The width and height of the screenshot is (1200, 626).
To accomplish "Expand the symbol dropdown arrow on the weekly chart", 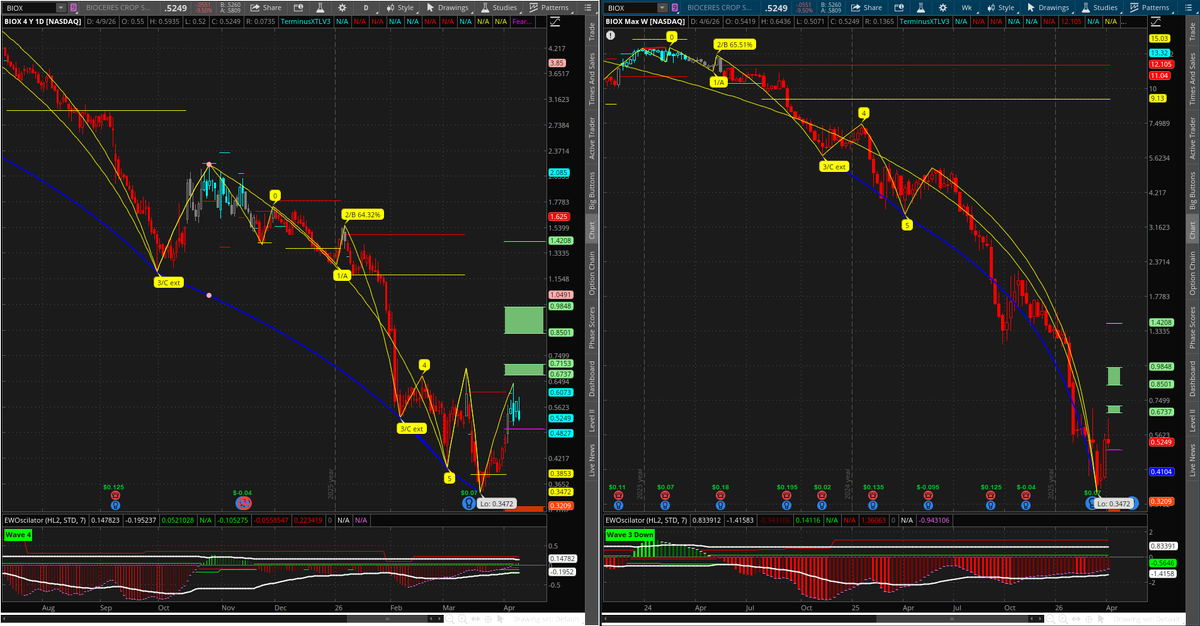I will click(661, 8).
